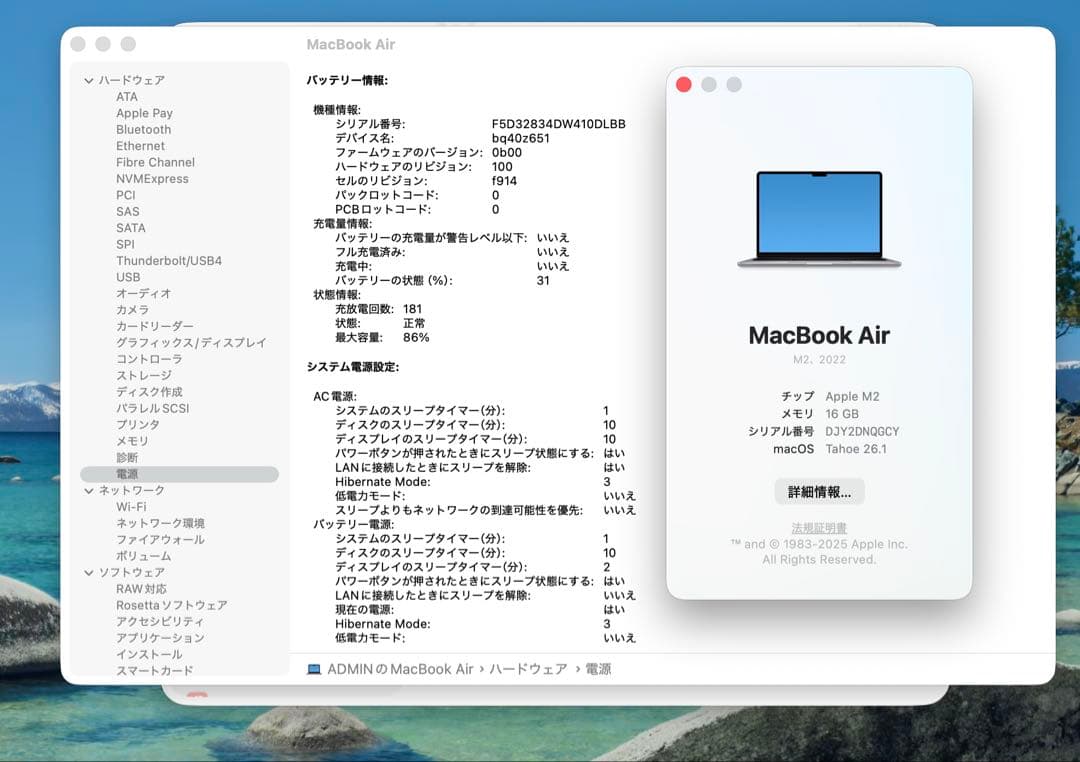The width and height of the screenshot is (1080, 762).
Task: Select ATA in the sidebar
Action: [x=127, y=97]
